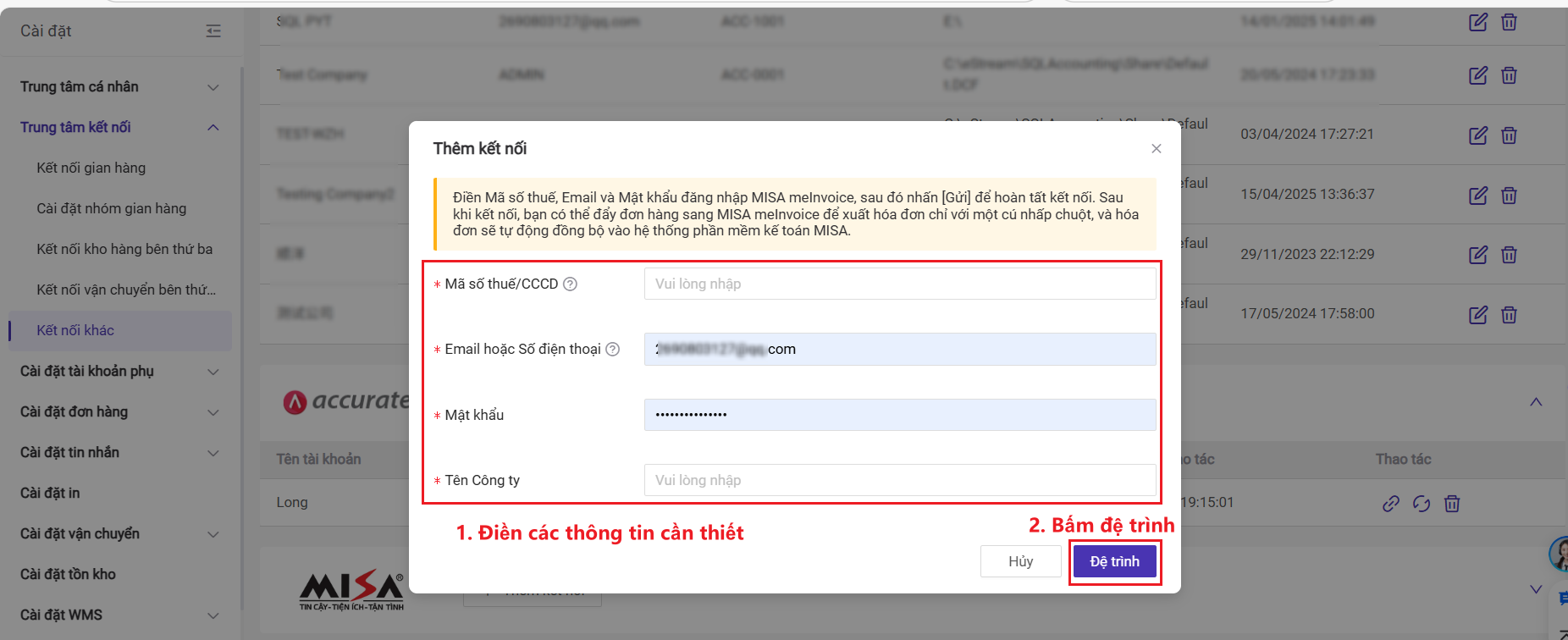
Task: Submit the form with Đệ trình
Action: tap(1114, 561)
